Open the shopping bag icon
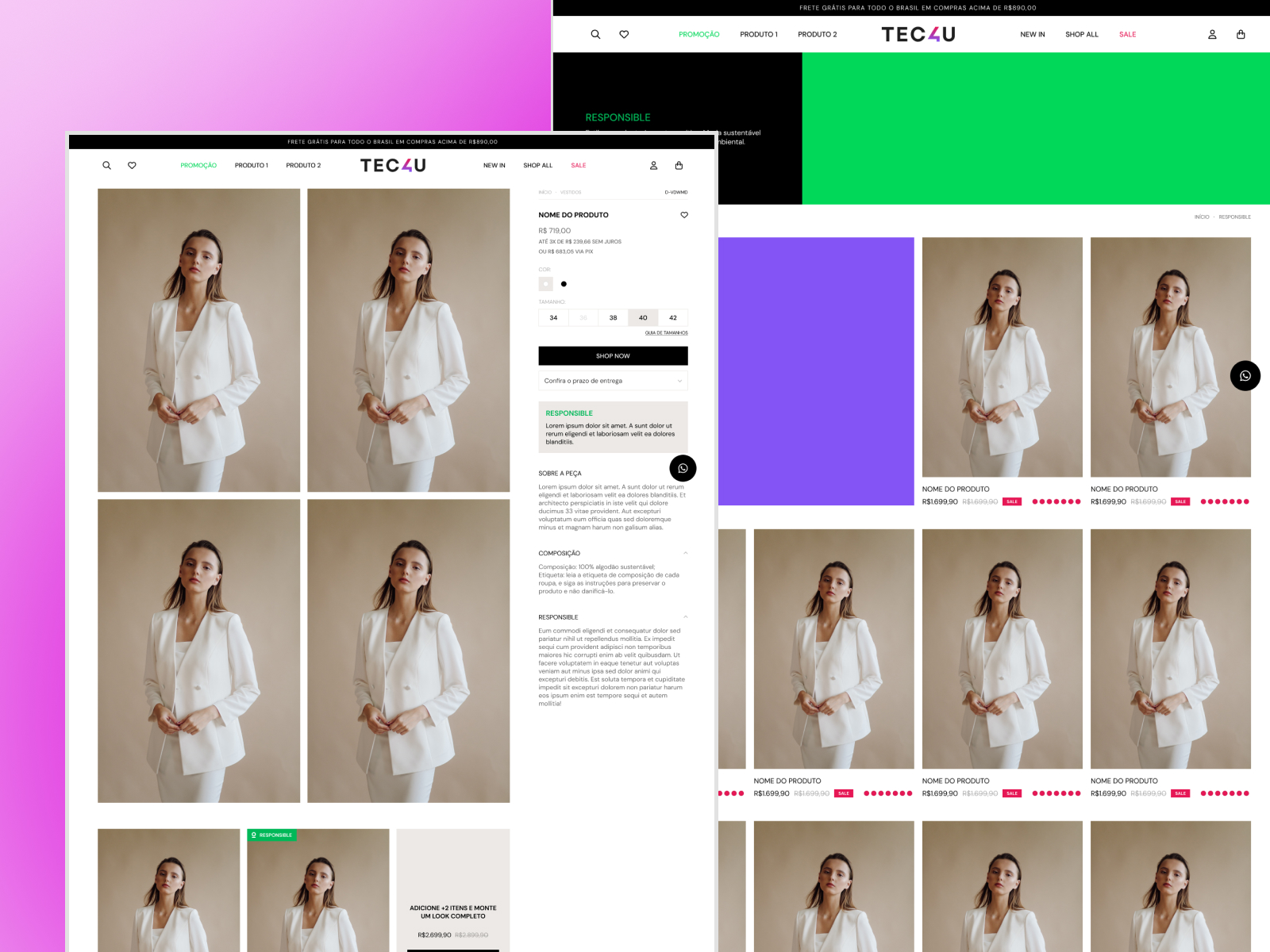 (x=679, y=165)
